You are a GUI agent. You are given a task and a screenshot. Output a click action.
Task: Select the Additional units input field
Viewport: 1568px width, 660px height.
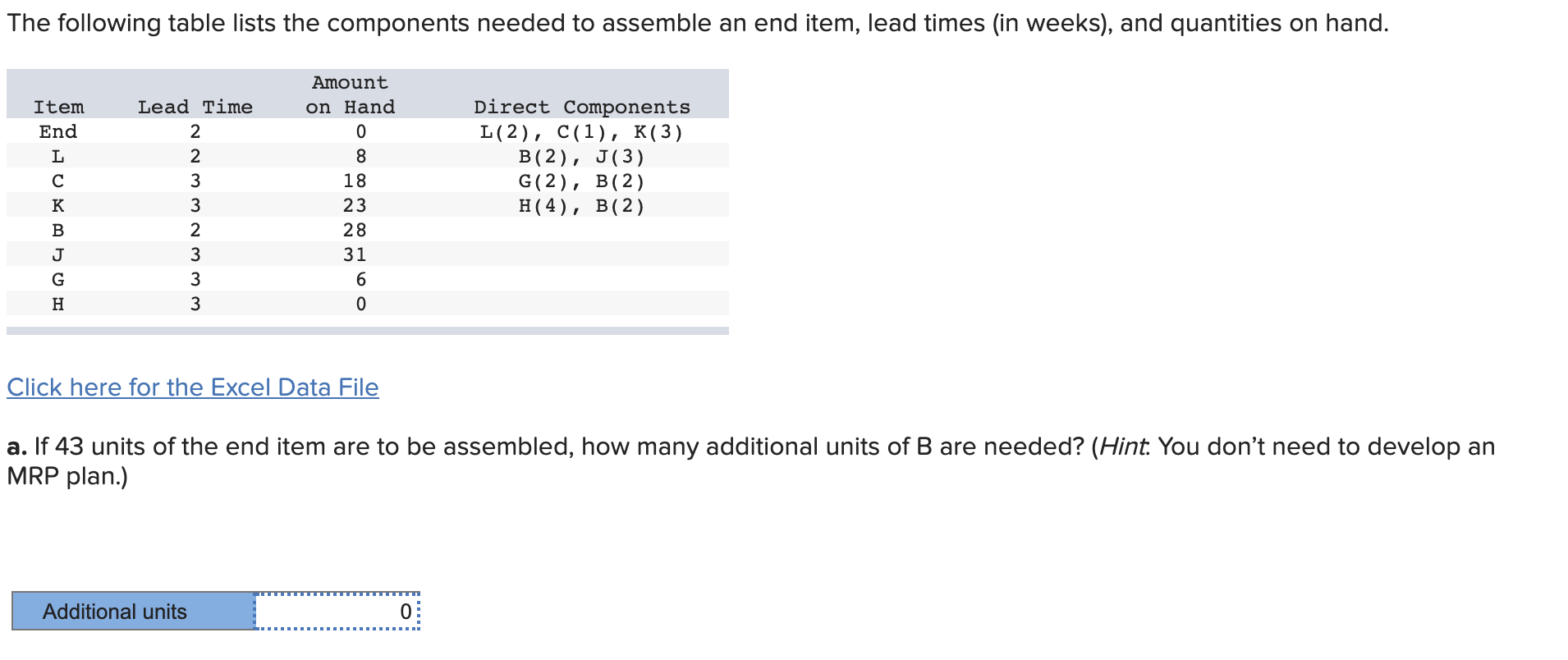coord(337,611)
